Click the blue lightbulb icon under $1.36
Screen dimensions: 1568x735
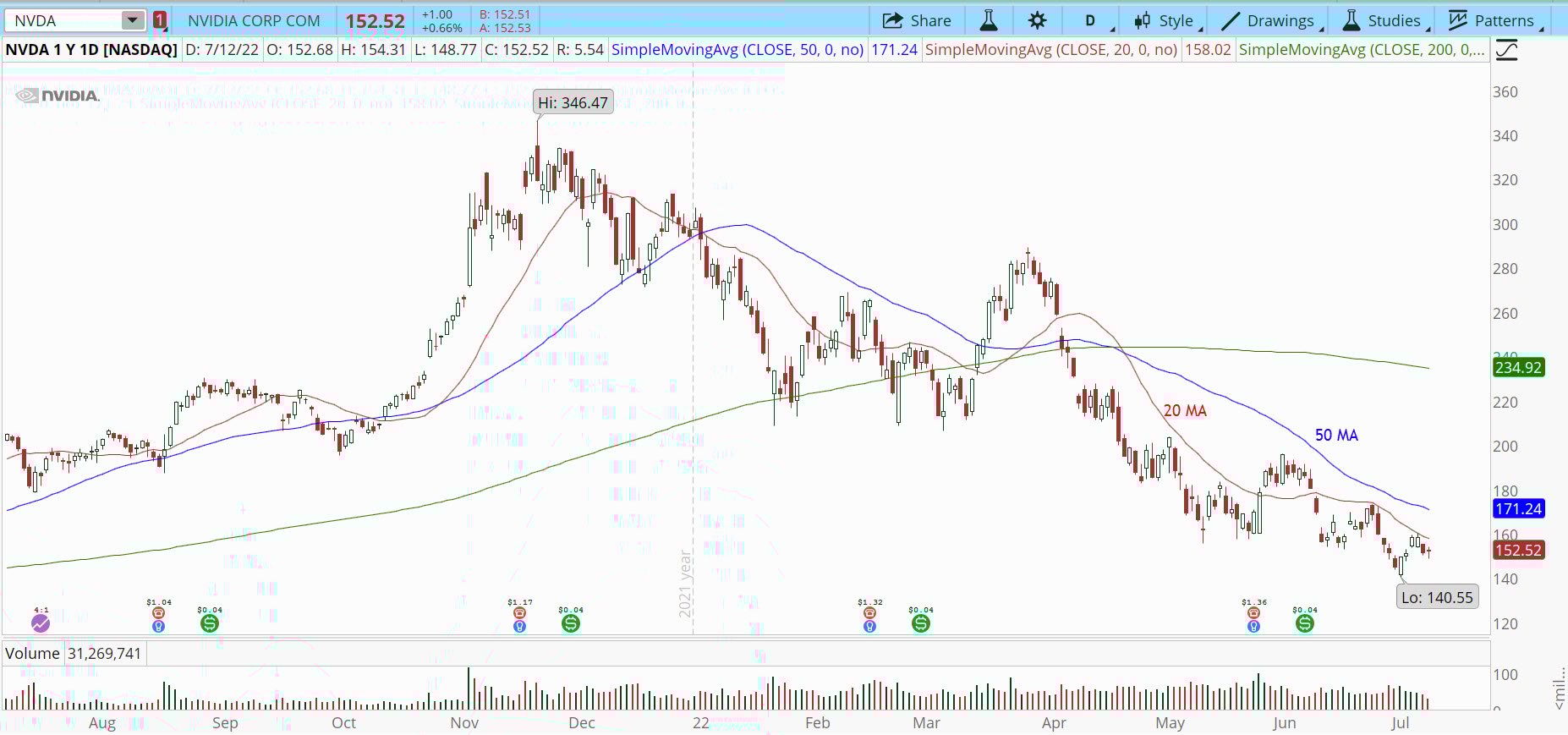coord(1253,627)
